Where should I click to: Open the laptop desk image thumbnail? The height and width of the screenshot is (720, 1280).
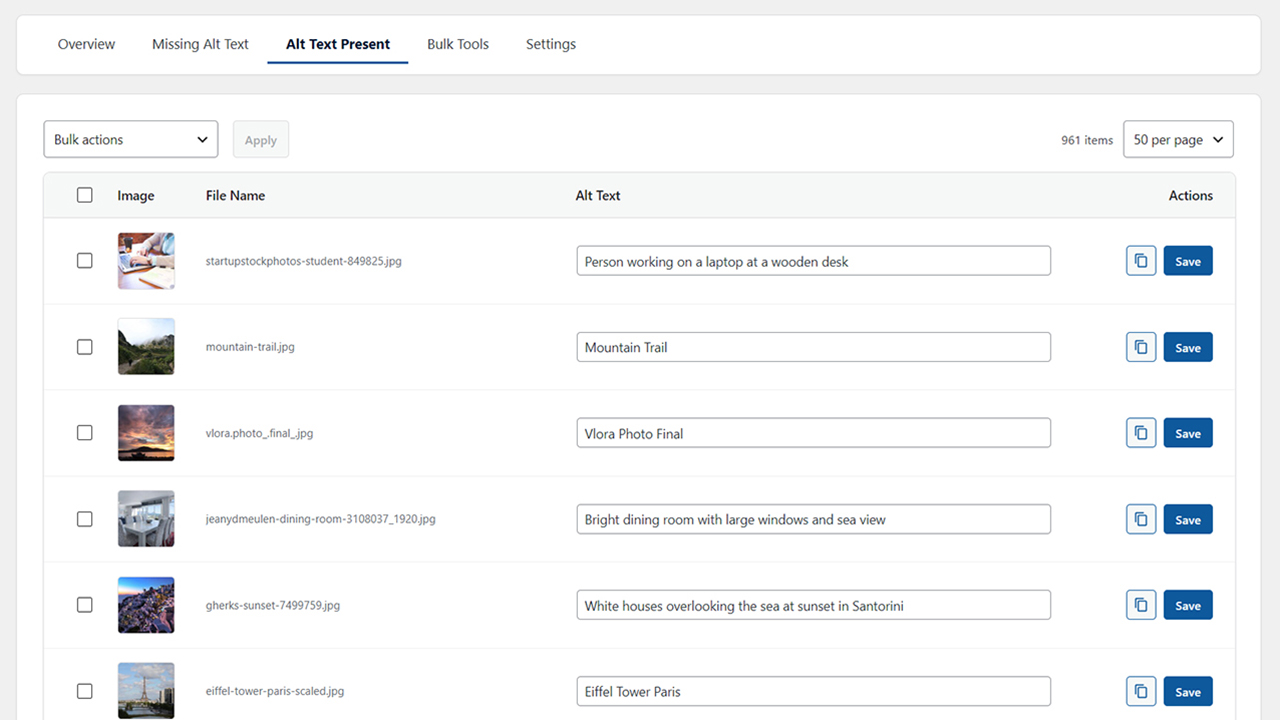146,261
